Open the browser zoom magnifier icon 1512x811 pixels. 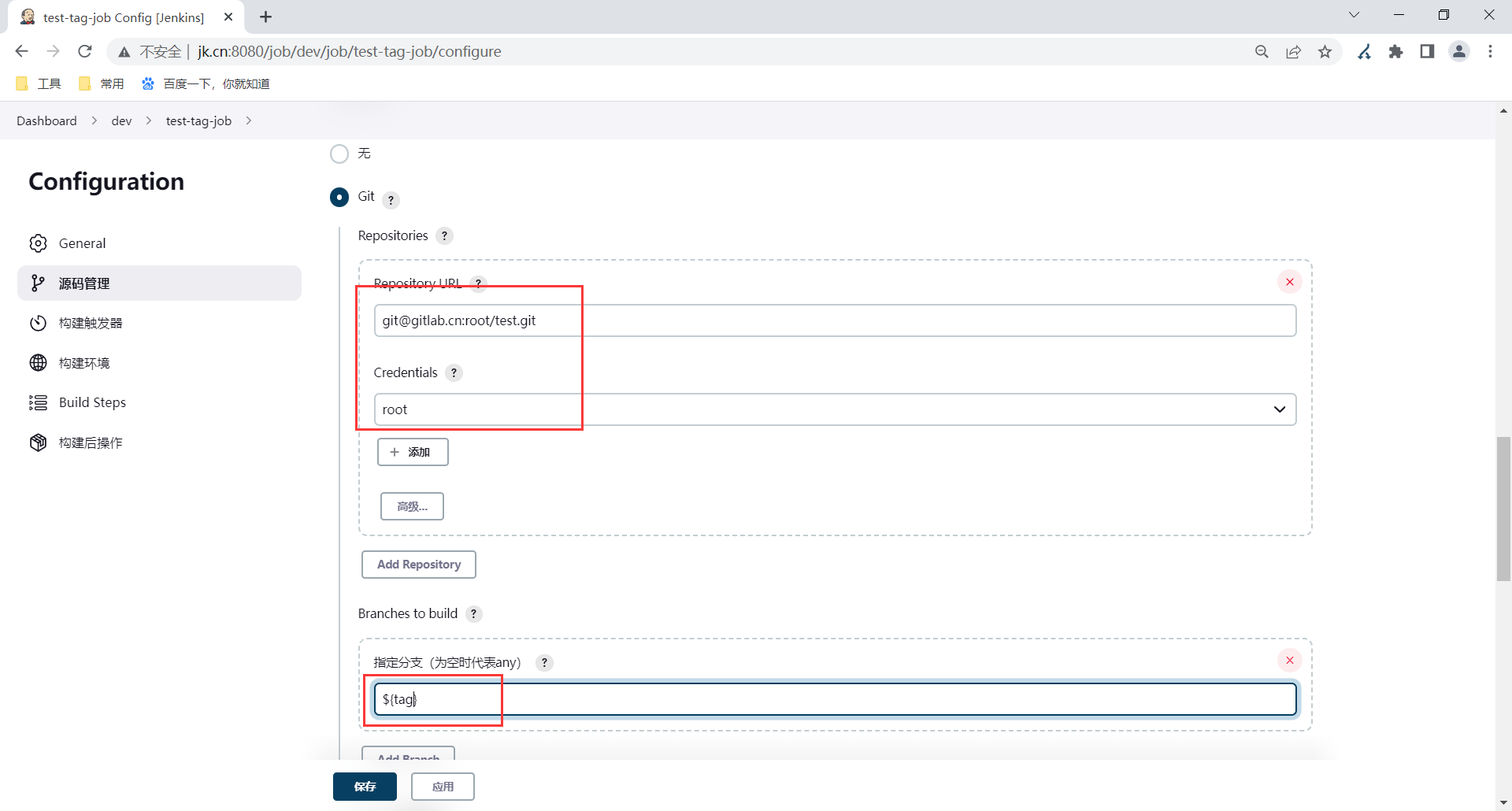click(x=1262, y=51)
